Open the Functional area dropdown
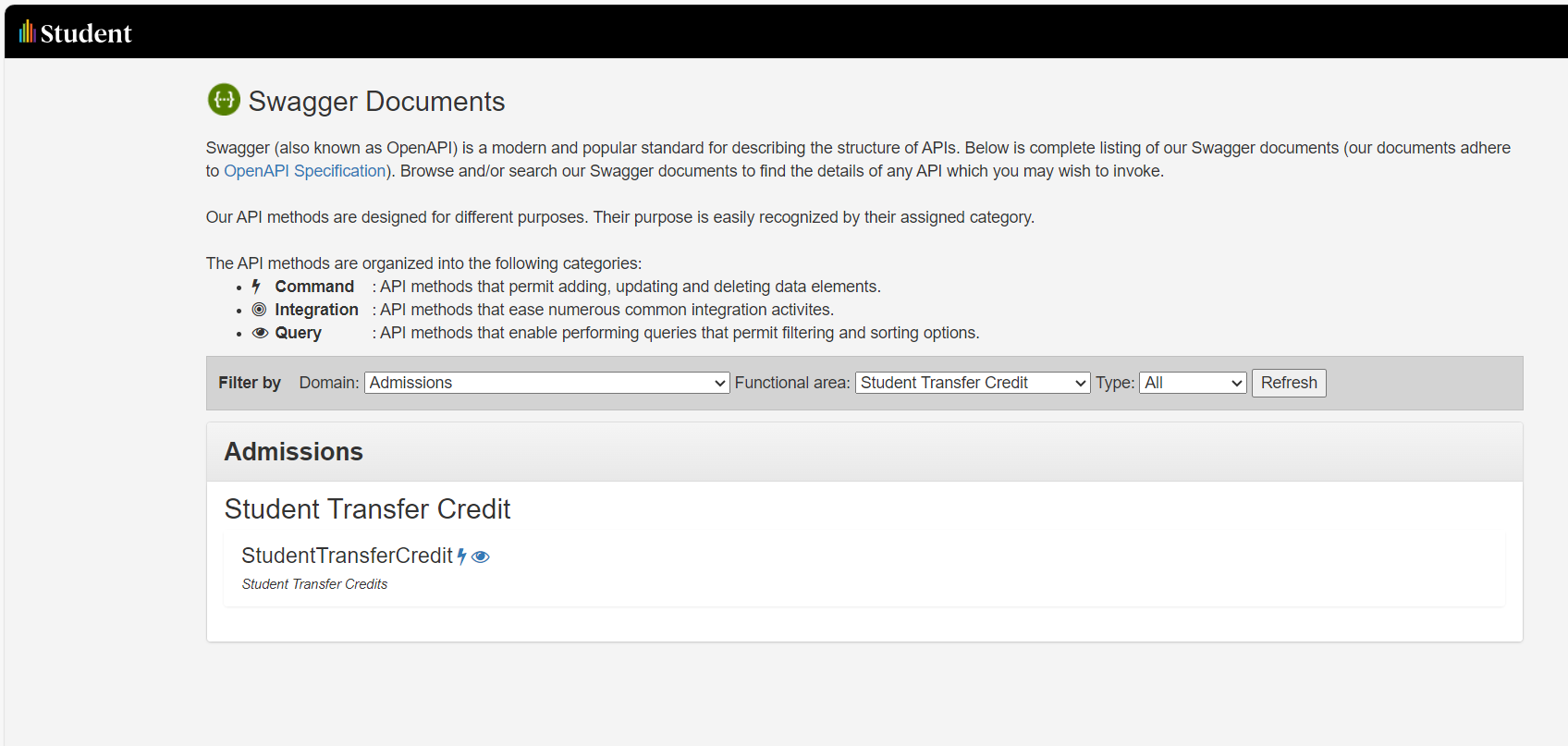The width and height of the screenshot is (1568, 746). pyautogui.click(x=973, y=383)
